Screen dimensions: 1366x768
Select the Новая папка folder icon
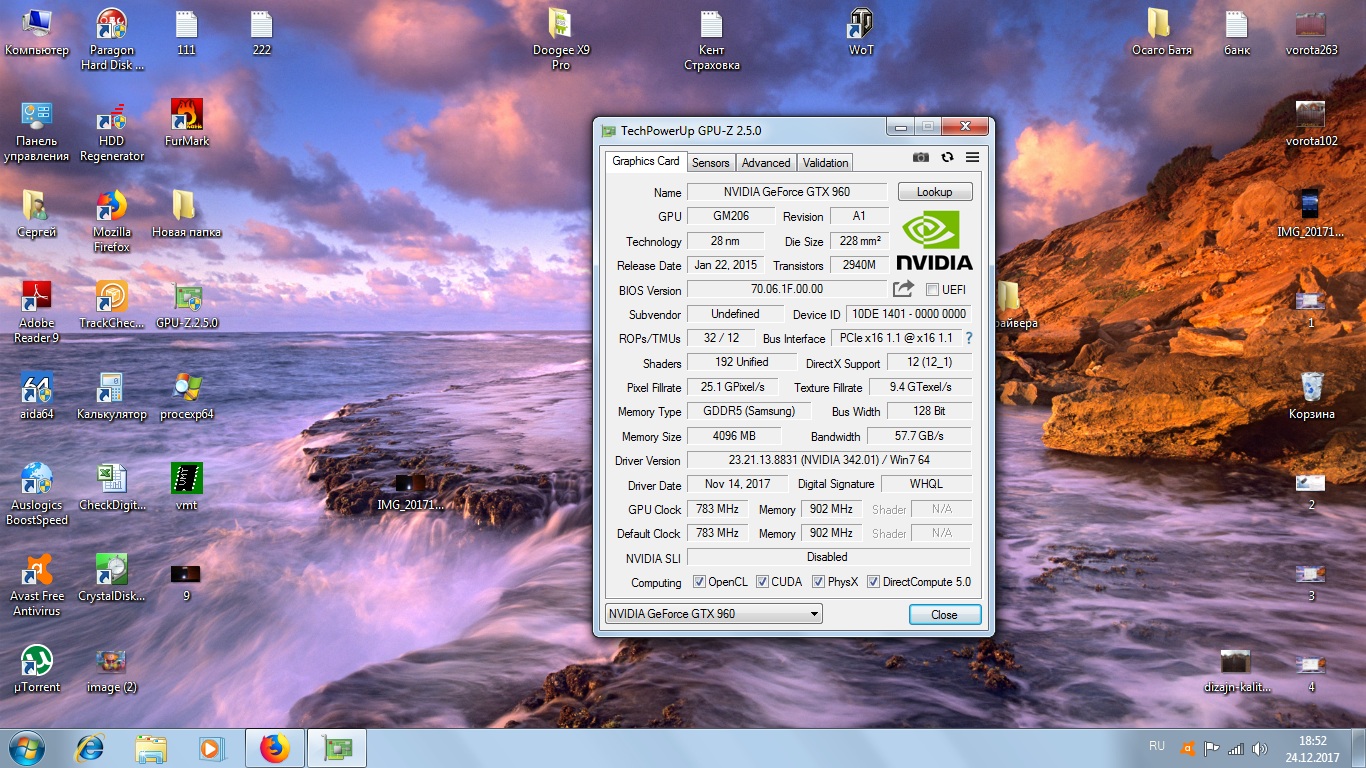point(187,214)
